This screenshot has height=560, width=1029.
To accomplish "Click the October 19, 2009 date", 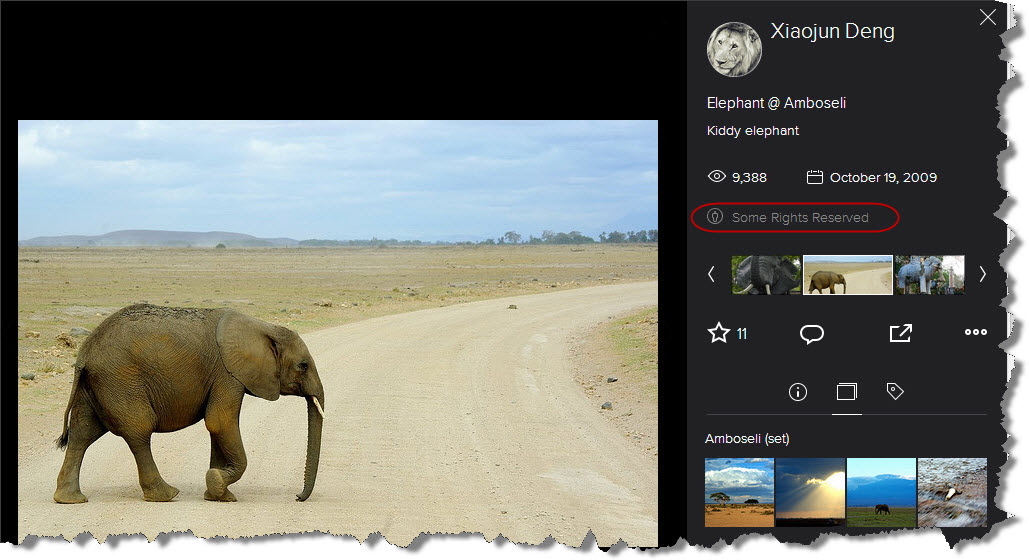I will pyautogui.click(x=883, y=177).
